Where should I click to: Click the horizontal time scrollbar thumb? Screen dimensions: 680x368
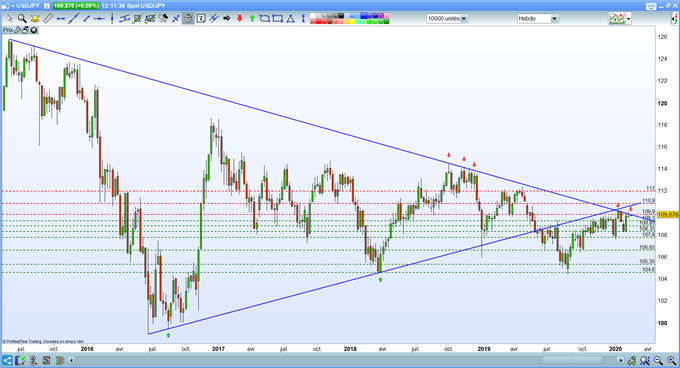click(x=572, y=360)
